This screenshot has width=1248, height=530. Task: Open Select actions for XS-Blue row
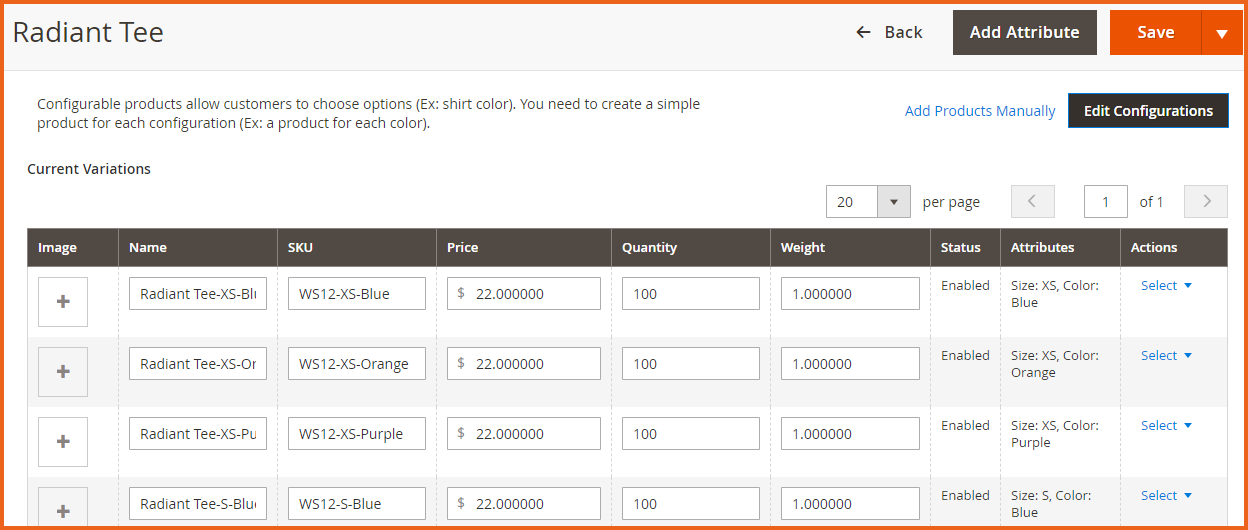coord(1166,286)
